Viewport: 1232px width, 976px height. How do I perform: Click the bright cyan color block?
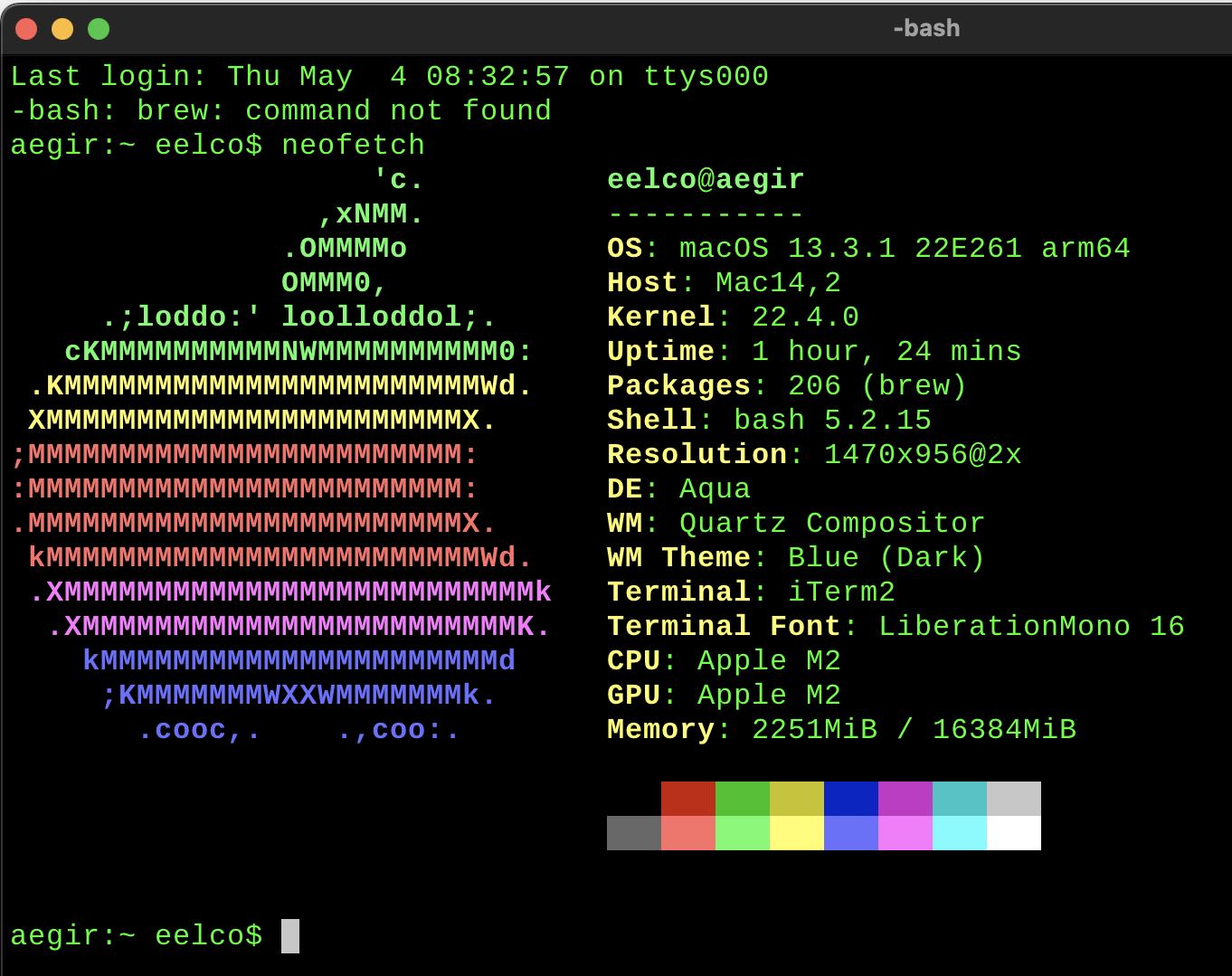click(960, 833)
